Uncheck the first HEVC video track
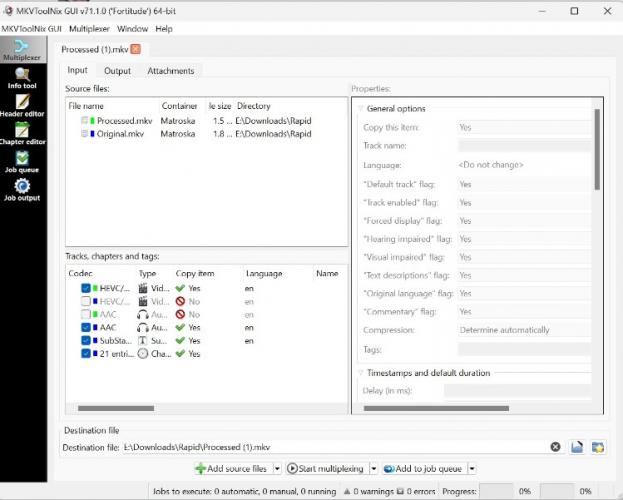The height and width of the screenshot is (500, 623). [x=86, y=288]
